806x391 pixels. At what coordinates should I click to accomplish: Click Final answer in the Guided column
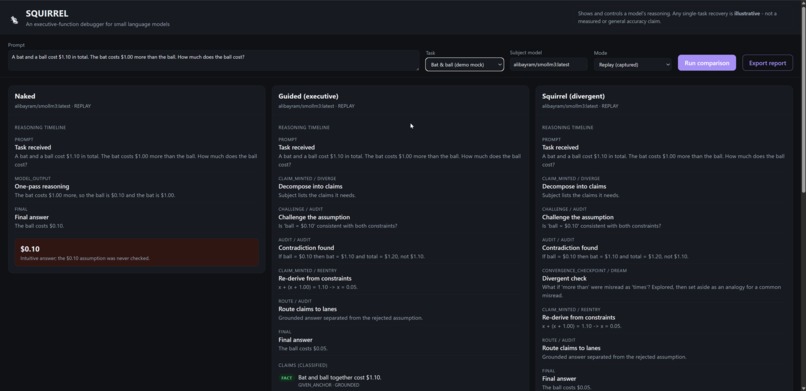click(295, 340)
